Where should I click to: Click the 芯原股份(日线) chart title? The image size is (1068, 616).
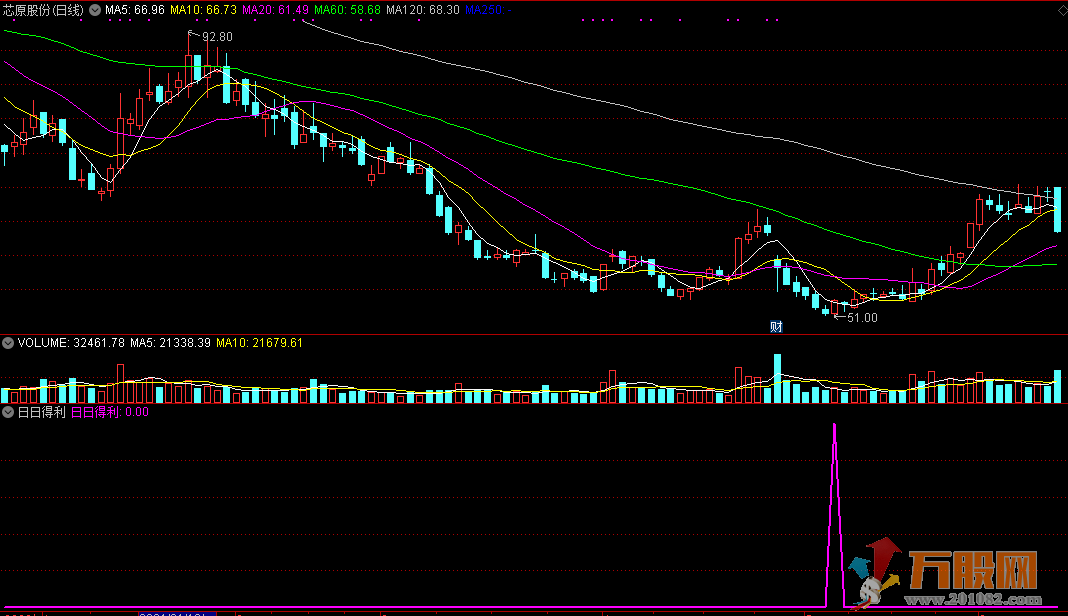44,10
